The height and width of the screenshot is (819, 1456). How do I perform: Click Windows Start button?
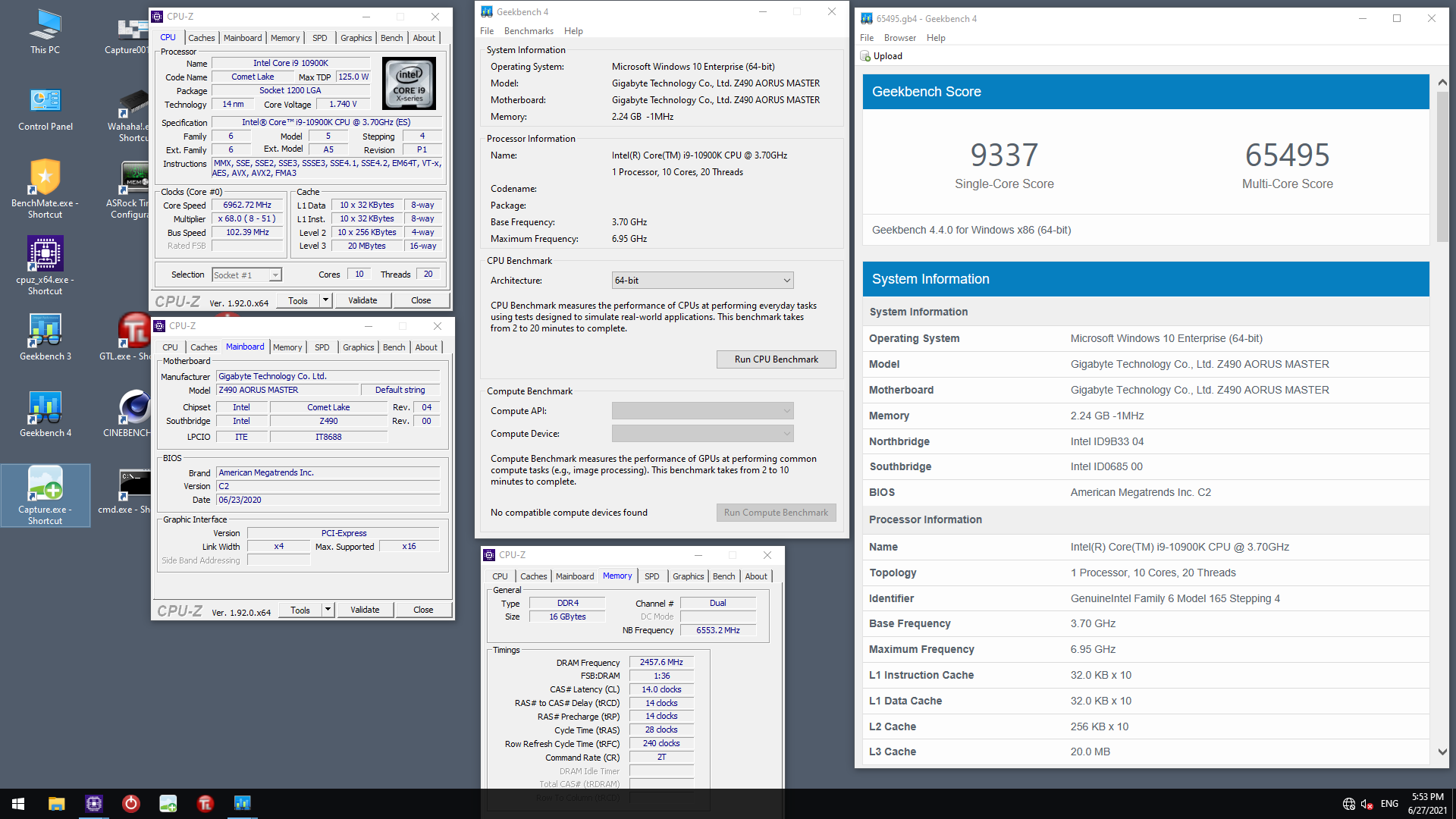point(18,804)
